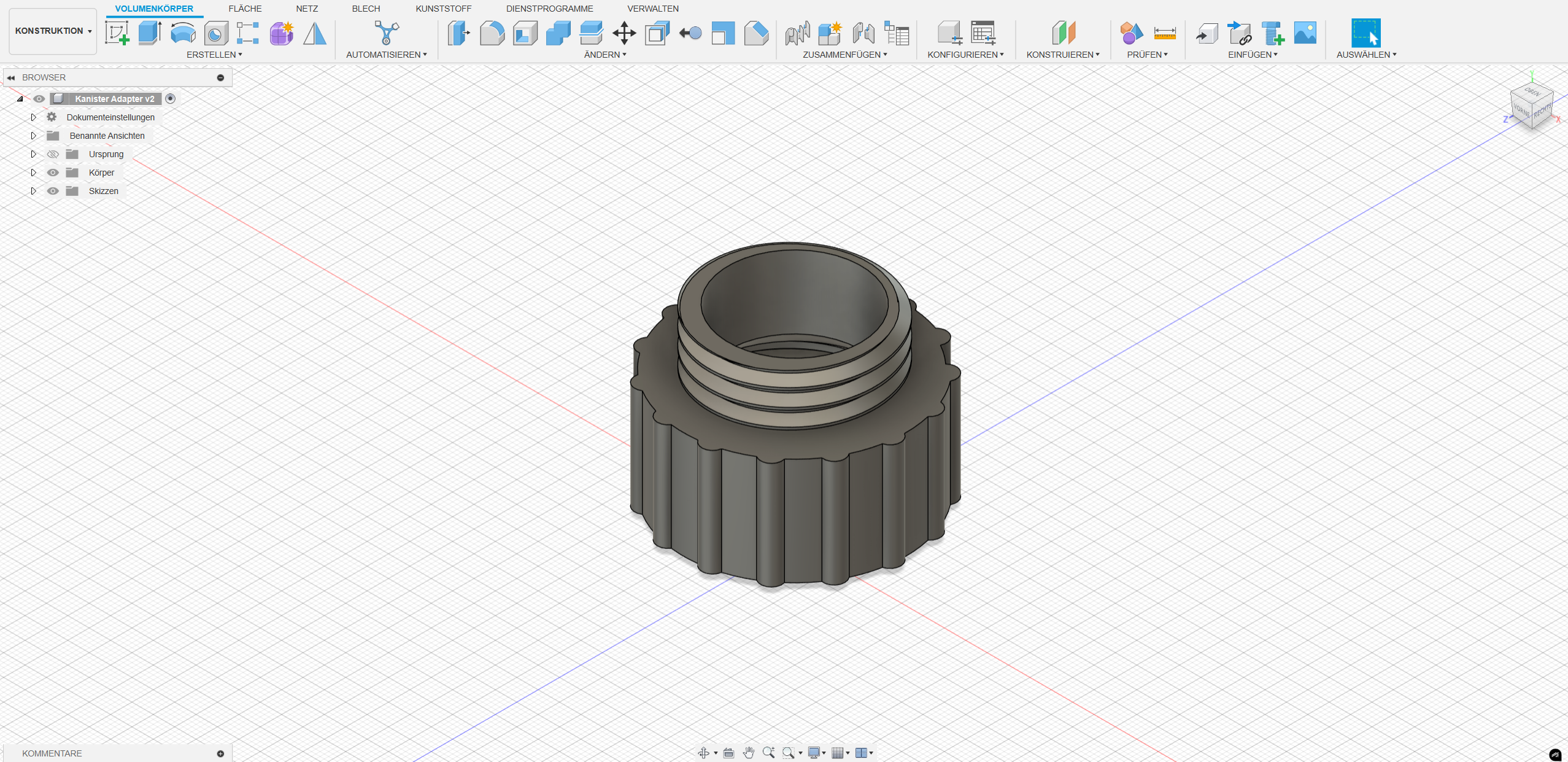Open the KONSTRUKTION workspace dropdown
Screen dimensions: 1568x762
pyautogui.click(x=53, y=31)
